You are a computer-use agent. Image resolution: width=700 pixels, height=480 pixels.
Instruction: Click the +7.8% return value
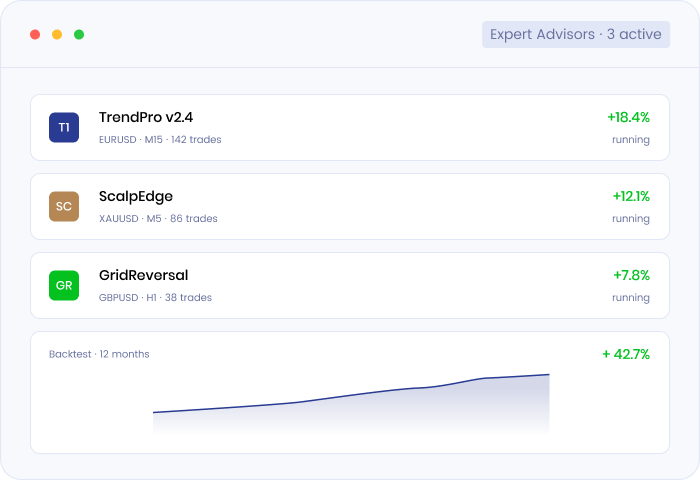631,275
